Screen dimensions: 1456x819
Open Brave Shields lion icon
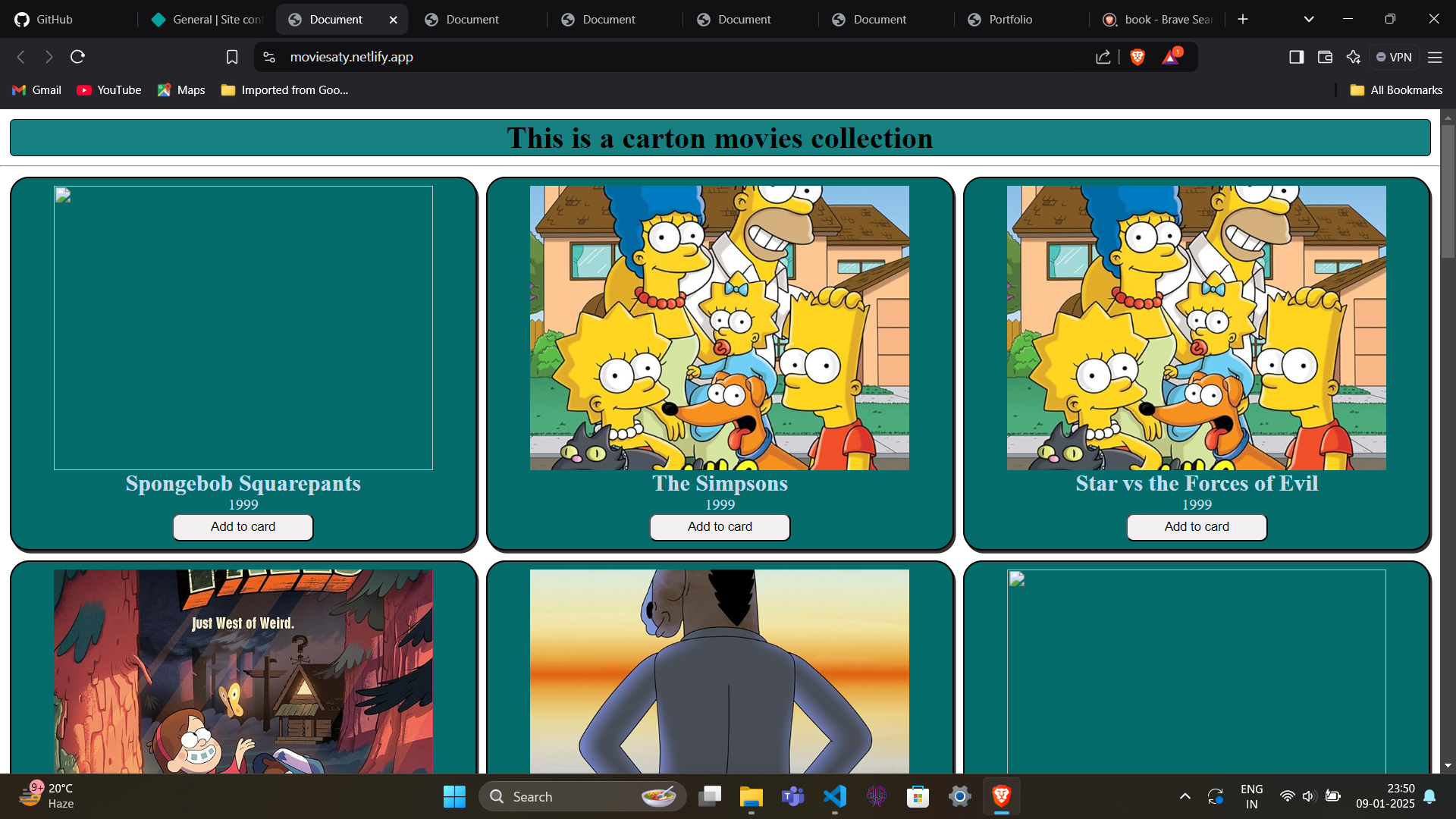1137,57
